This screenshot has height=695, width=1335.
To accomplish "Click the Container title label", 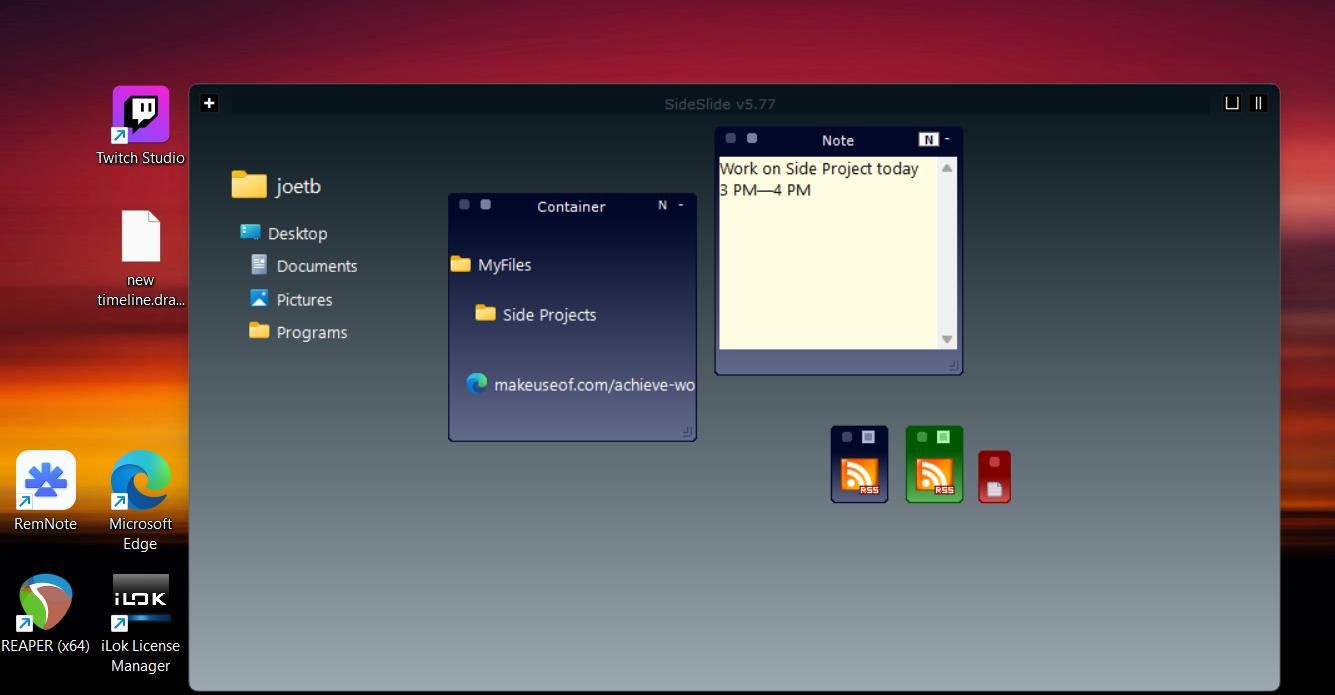I will pyautogui.click(x=571, y=206).
